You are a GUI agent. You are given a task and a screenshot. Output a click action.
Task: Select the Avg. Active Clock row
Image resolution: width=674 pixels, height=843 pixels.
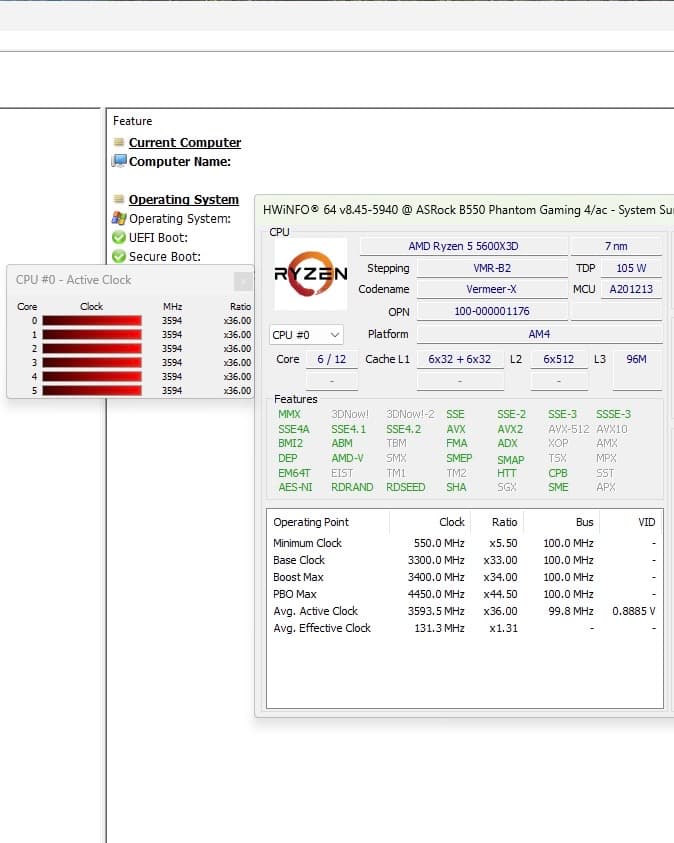pos(464,611)
